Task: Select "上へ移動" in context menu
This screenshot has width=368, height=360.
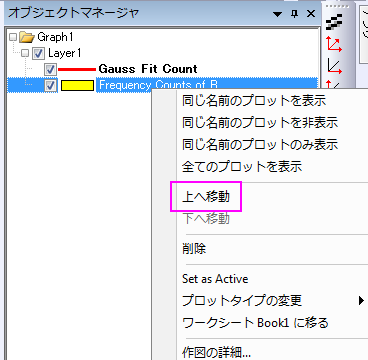Action: 206,197
